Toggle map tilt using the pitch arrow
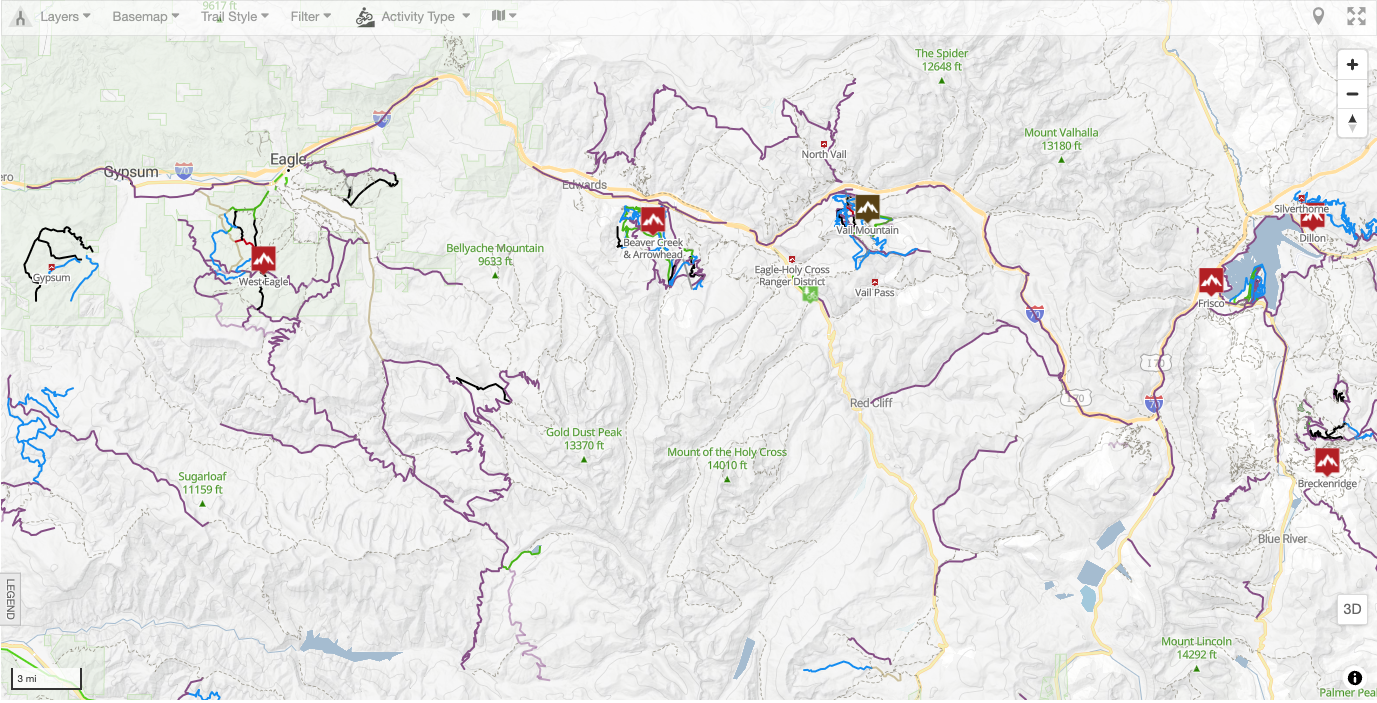Viewport: 1377px width, 703px height. tap(1351, 122)
